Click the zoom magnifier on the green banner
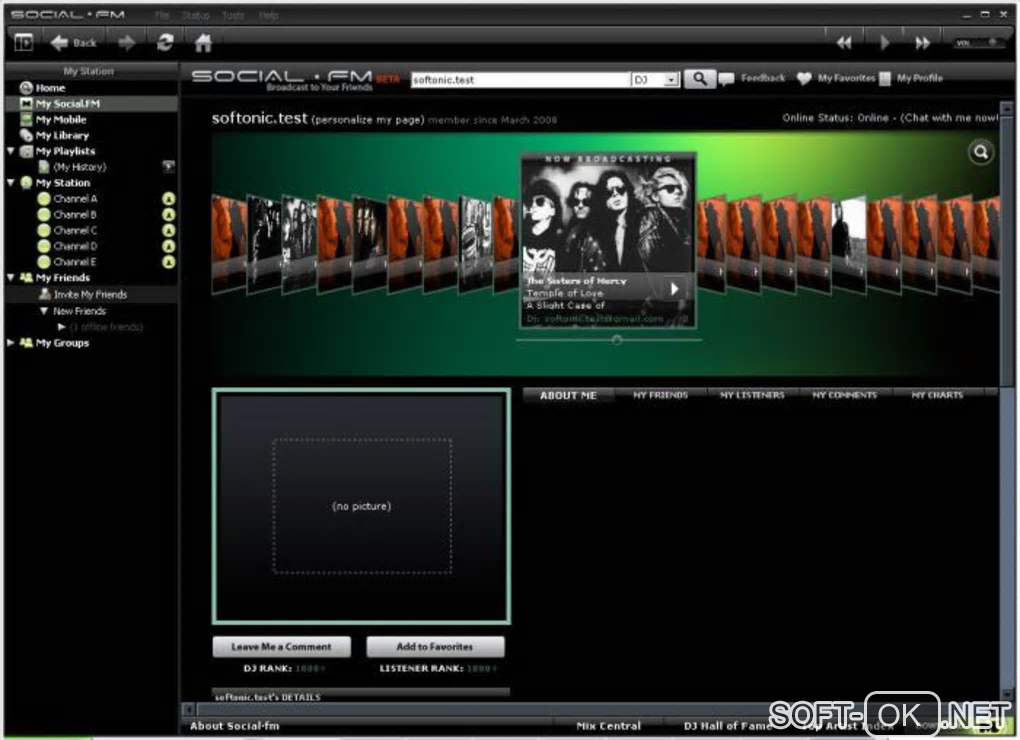Screen dimensions: 1020x740 (981, 152)
